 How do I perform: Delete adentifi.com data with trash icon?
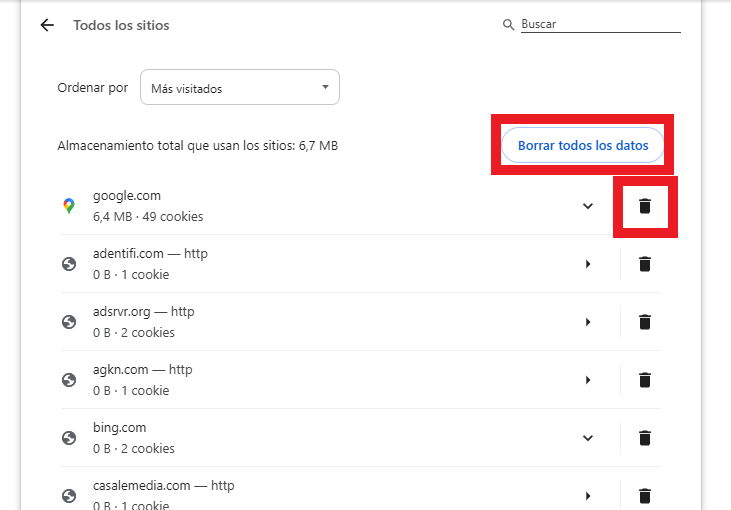click(x=645, y=264)
